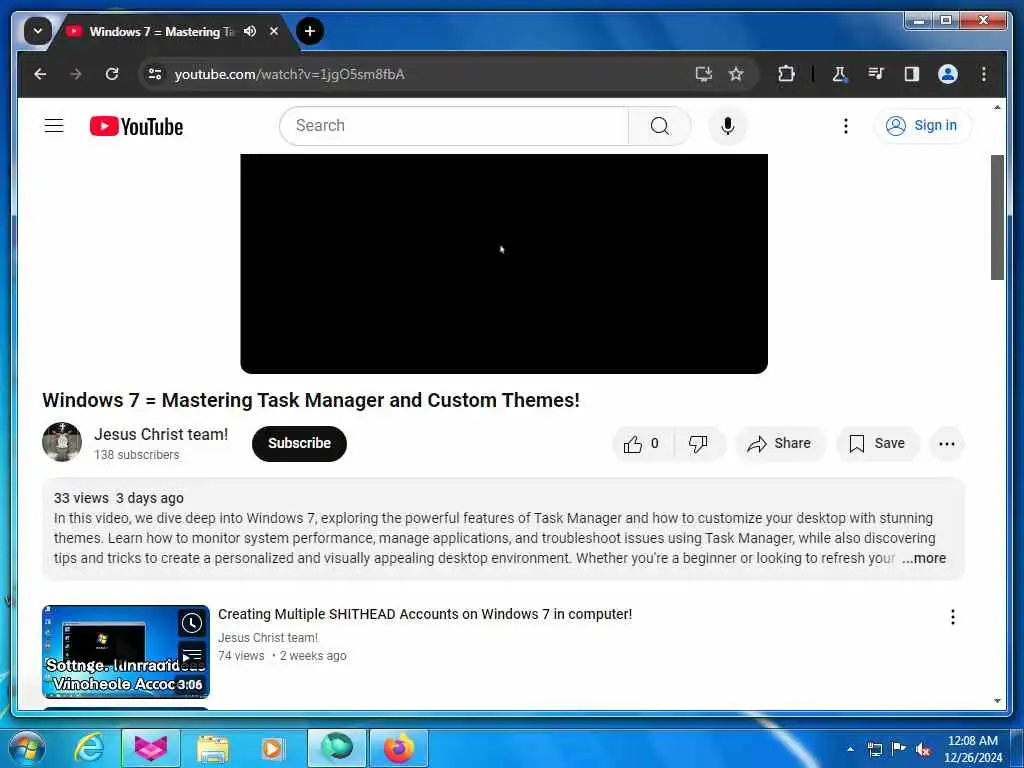Open Chrome Labs flask icon
Image resolution: width=1024 pixels, height=768 pixels.
click(x=840, y=74)
